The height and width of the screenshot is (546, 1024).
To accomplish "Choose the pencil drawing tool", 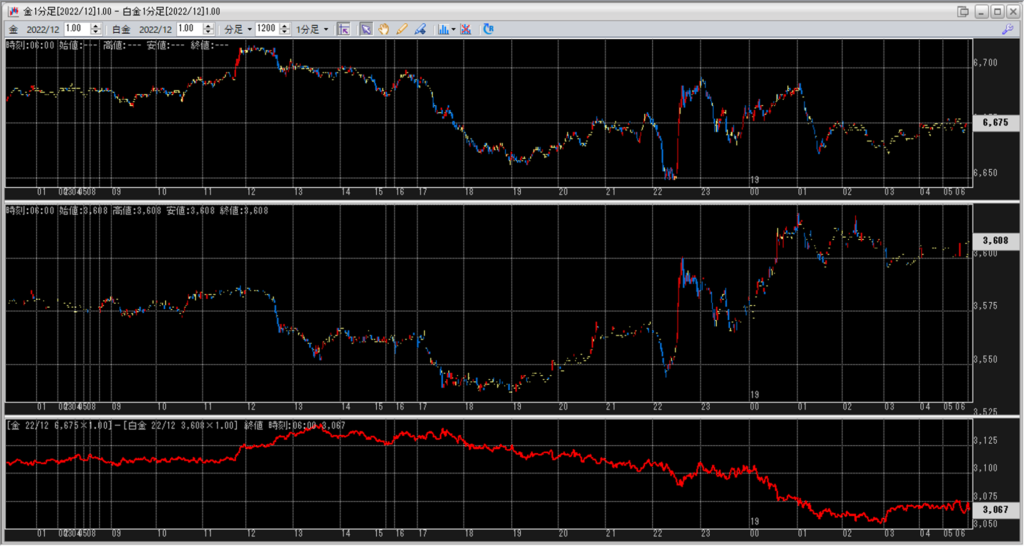I will pos(402,29).
